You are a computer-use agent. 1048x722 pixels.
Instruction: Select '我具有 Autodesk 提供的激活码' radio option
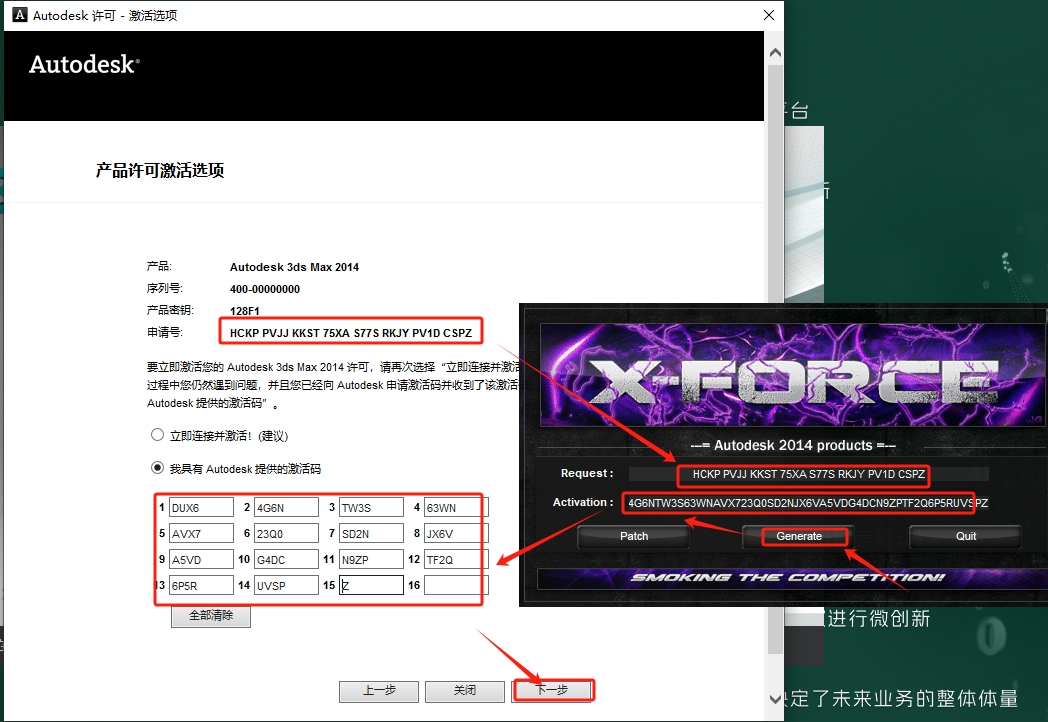tap(157, 468)
